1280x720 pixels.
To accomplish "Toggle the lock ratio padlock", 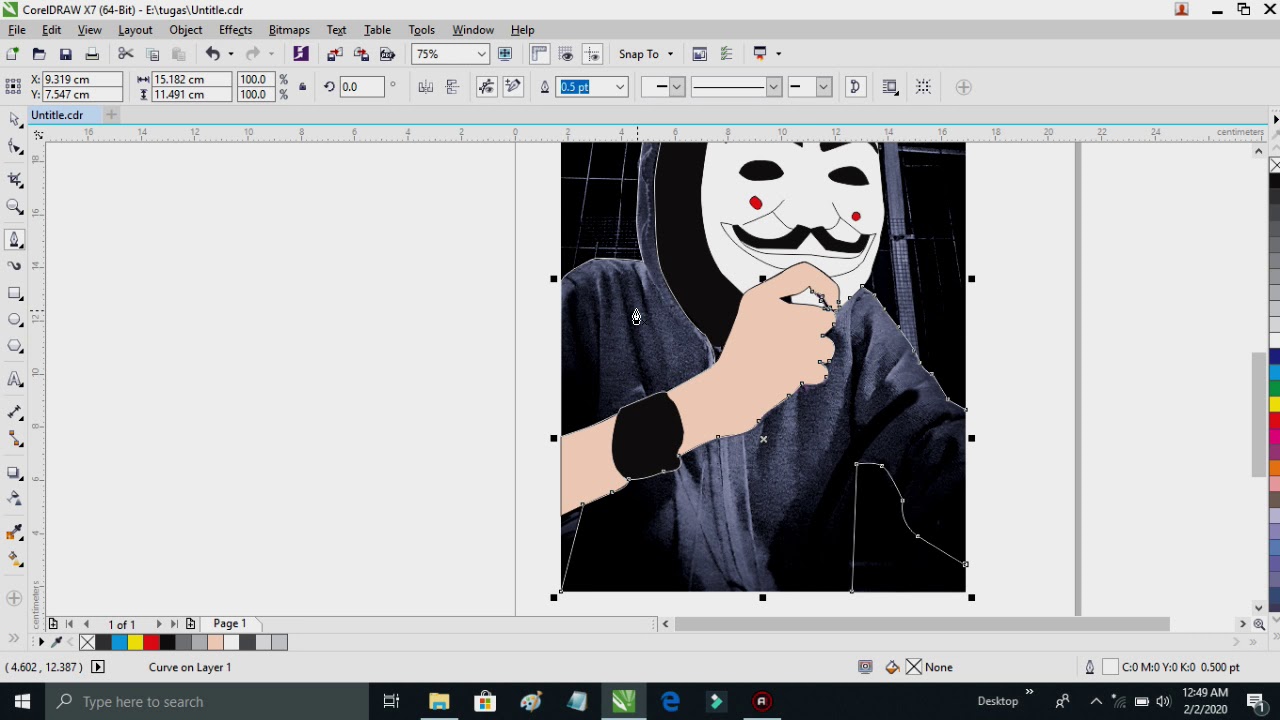I will pyautogui.click(x=302, y=87).
